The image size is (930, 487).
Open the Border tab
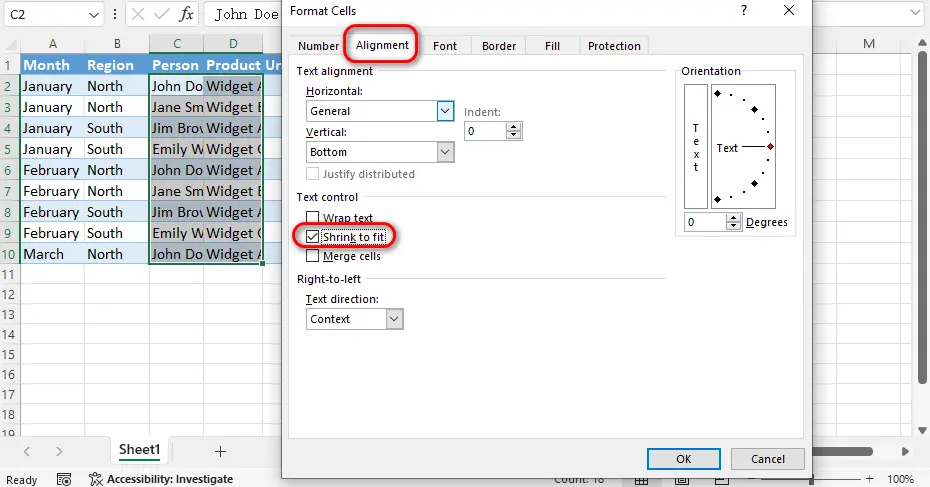499,46
